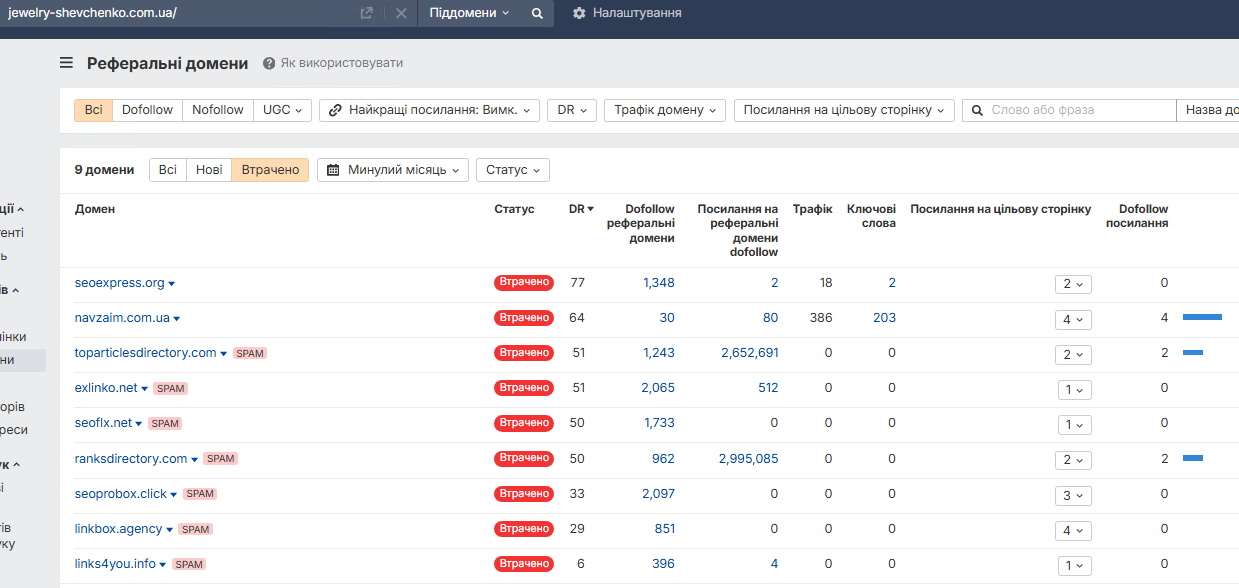Click the calendar icon in Минулий місяць
The width and height of the screenshot is (1239, 588).
(334, 170)
